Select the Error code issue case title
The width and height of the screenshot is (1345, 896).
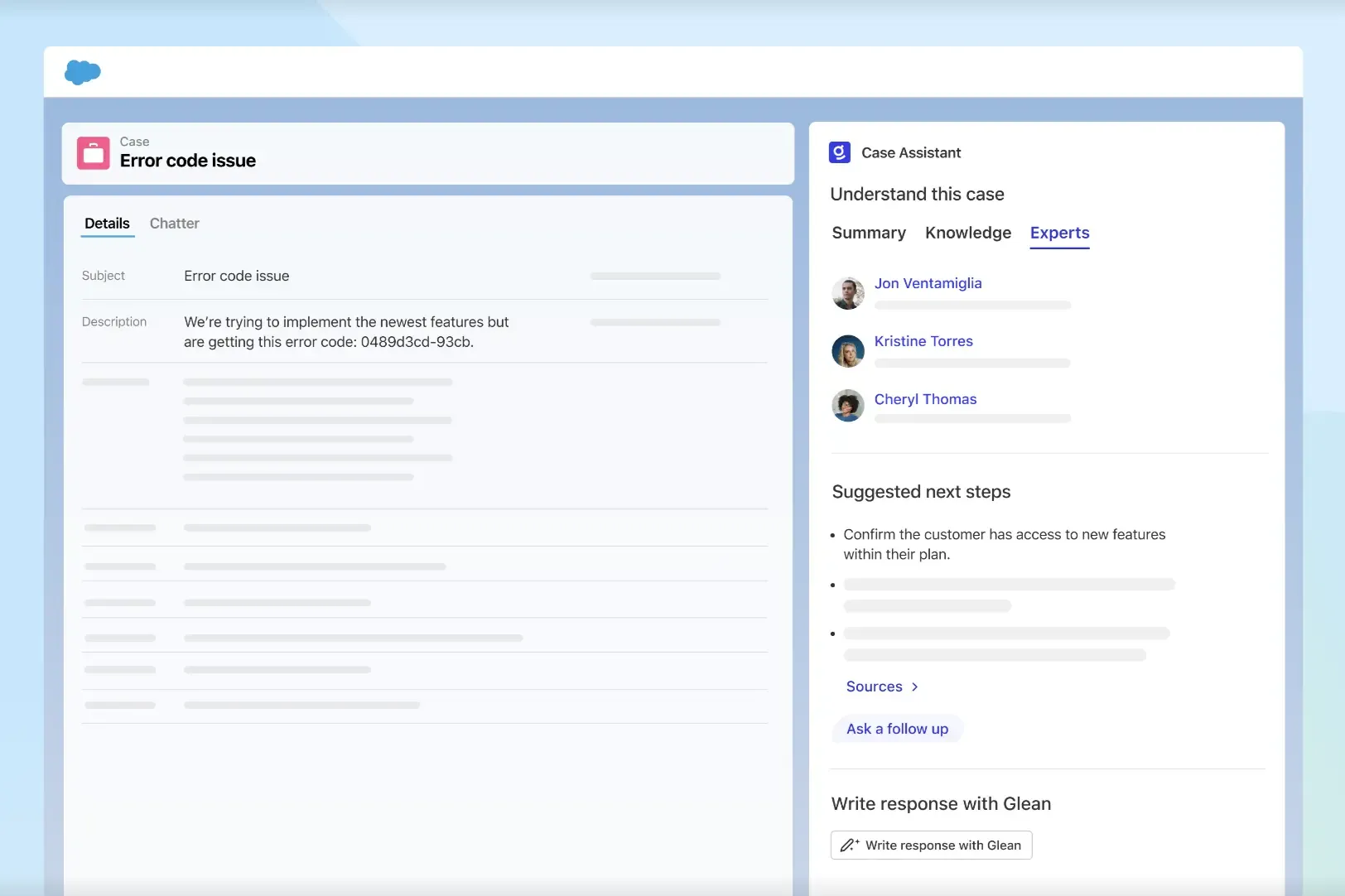click(x=188, y=161)
